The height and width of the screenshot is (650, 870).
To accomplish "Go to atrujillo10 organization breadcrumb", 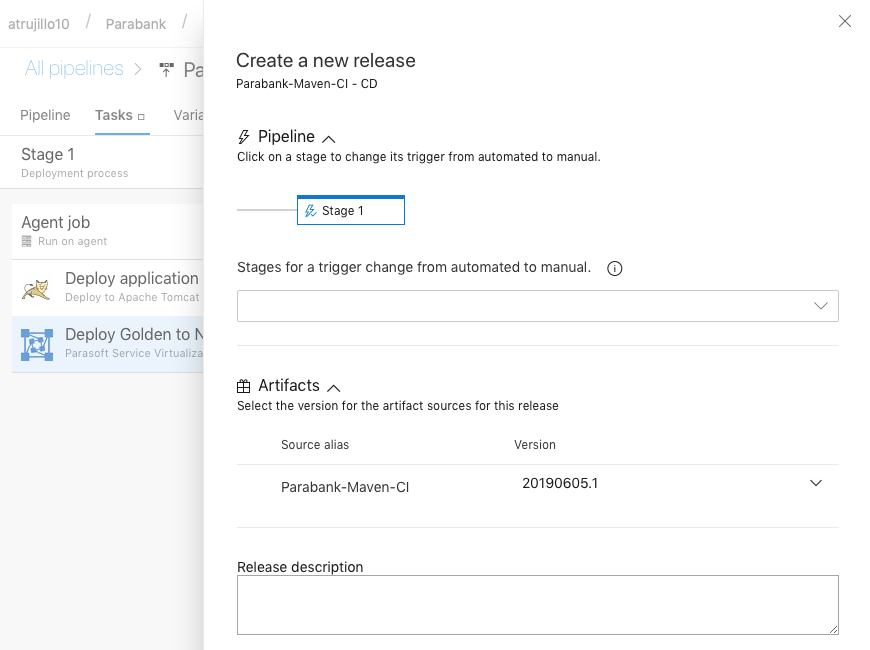I will (x=39, y=24).
